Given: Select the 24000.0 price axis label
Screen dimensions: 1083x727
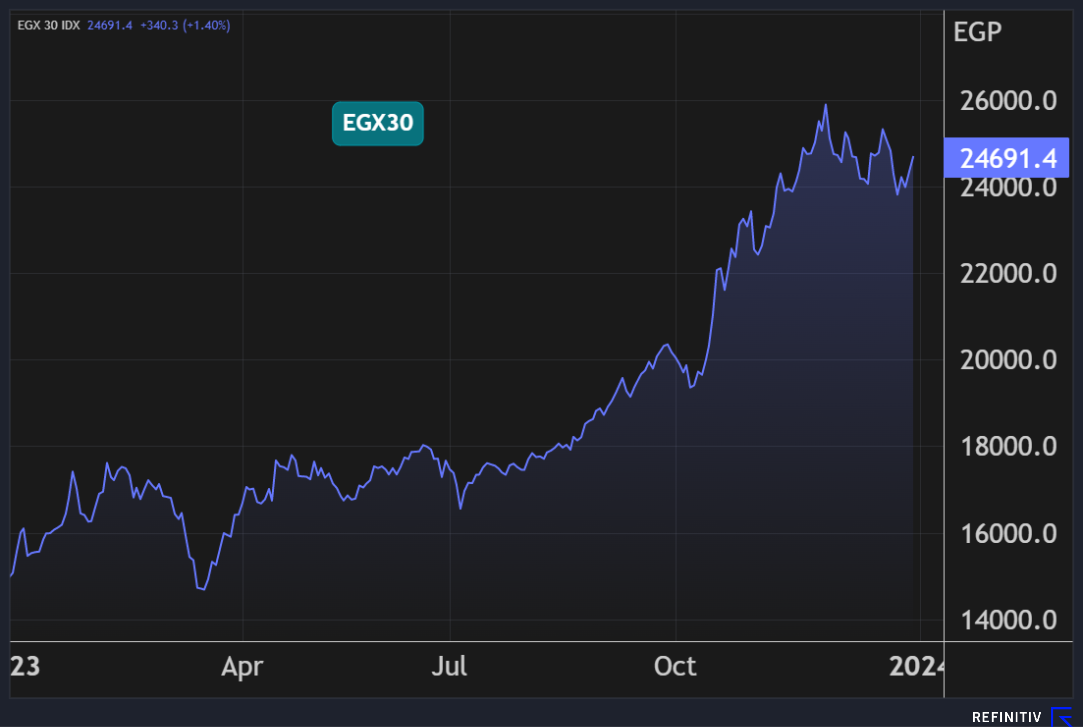Looking at the screenshot, I should click(x=1007, y=188).
